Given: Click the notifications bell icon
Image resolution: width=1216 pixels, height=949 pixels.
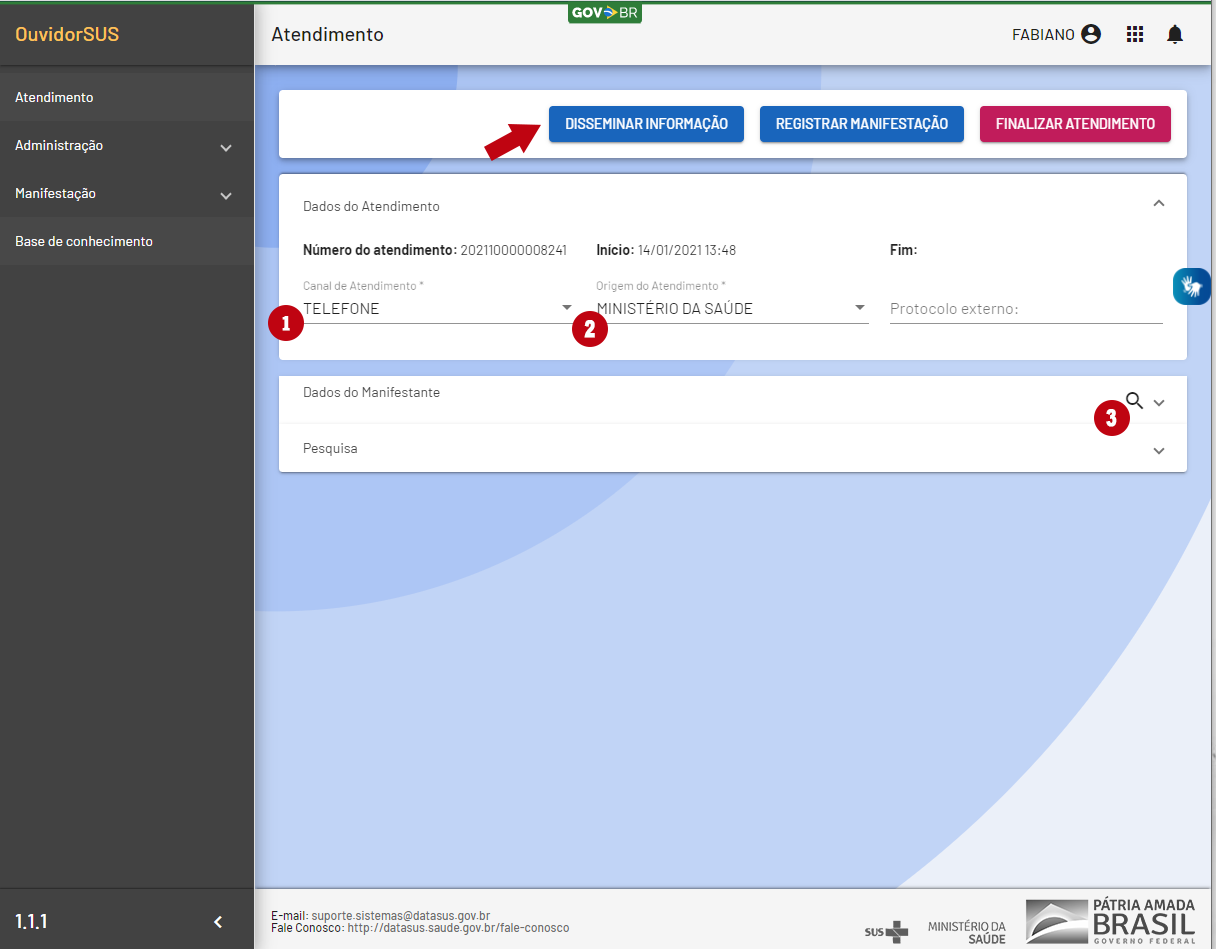Looking at the screenshot, I should tap(1175, 35).
